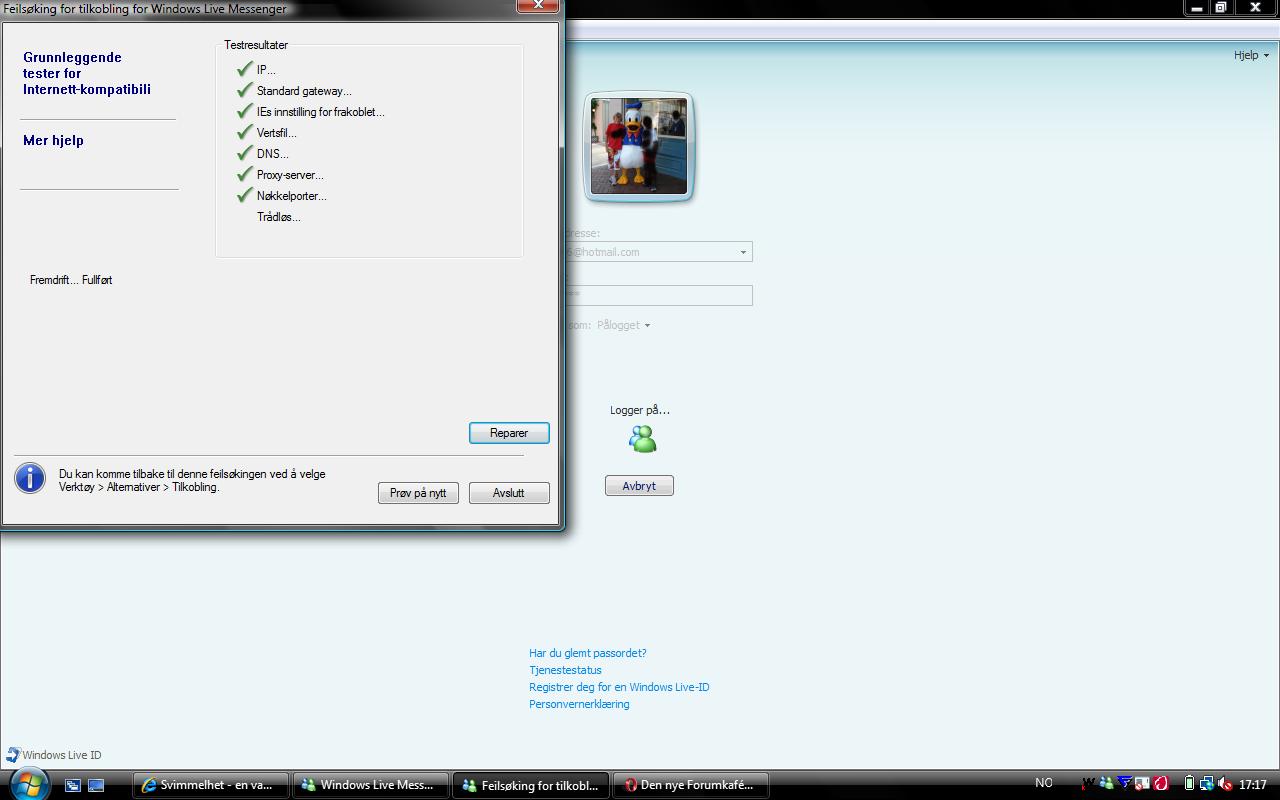Click the muted volume tray icon
Screen dimensions: 1280x800
(x=1225, y=784)
